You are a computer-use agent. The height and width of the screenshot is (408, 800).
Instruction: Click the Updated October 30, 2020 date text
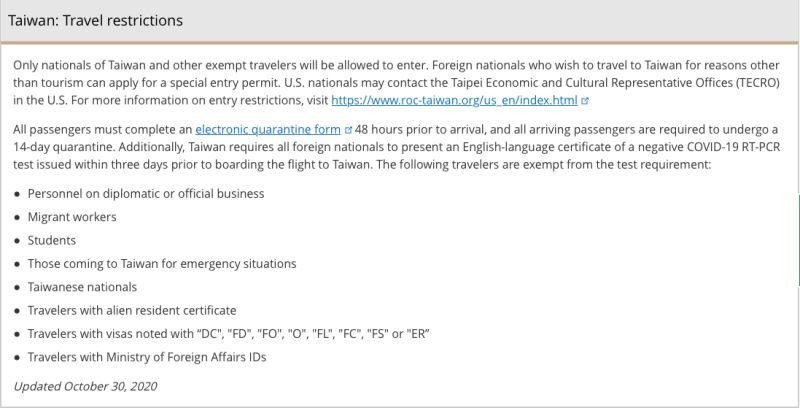85,387
